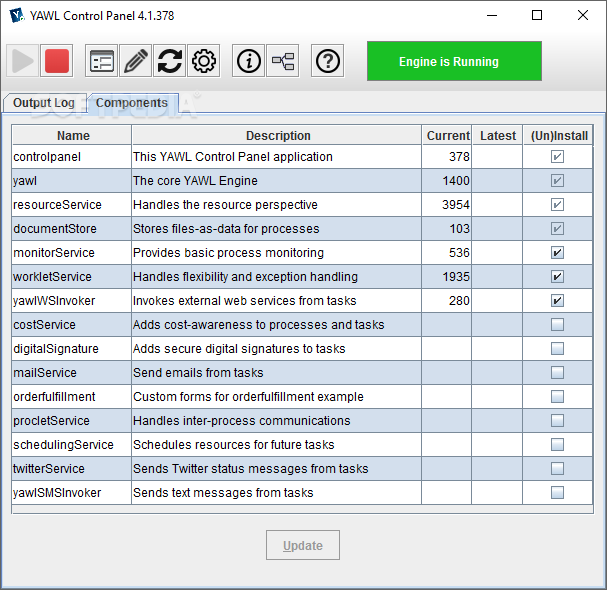Click 'The core YAWL Engine' description

(x=277, y=181)
